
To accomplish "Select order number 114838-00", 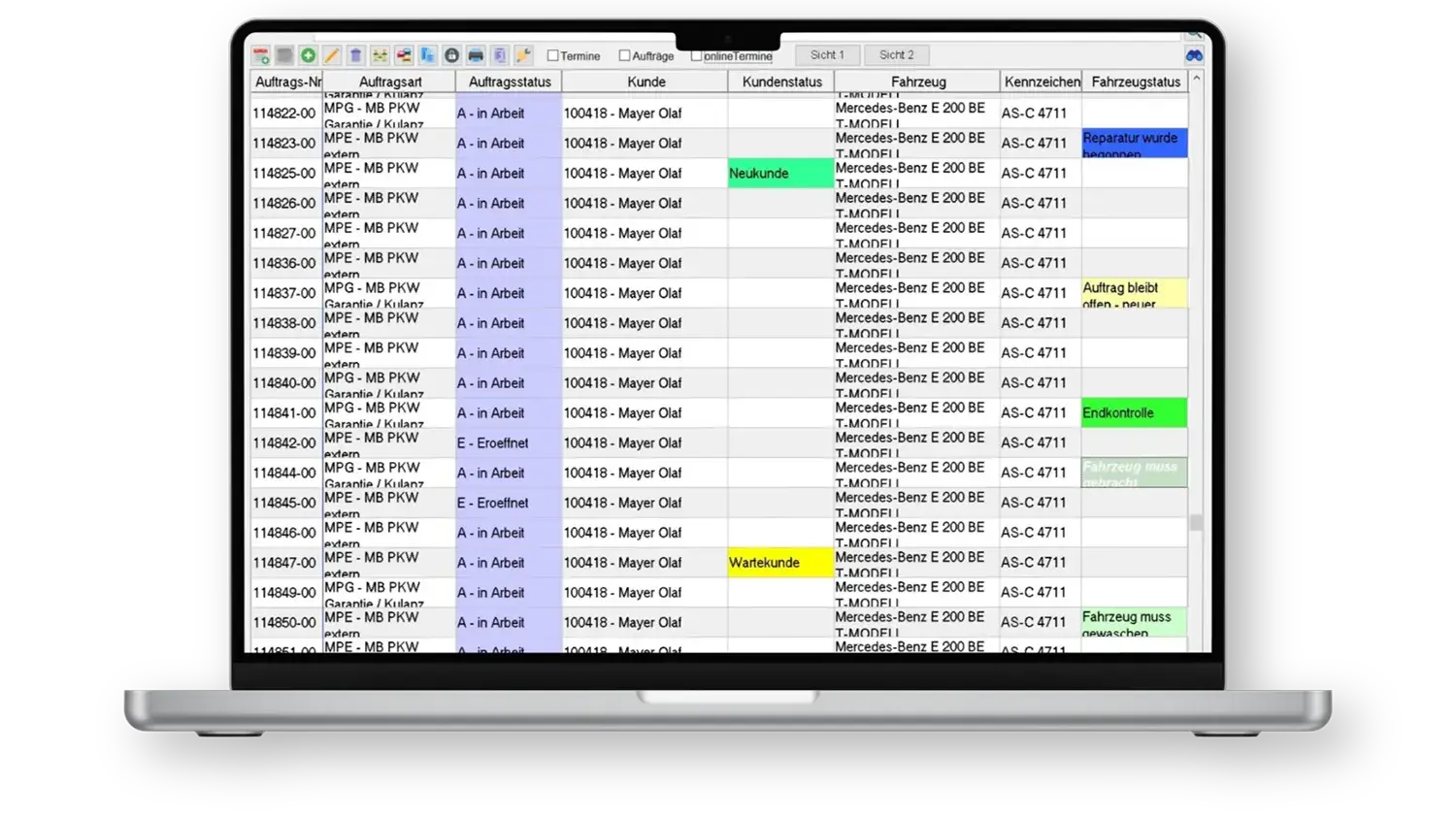I will tap(284, 323).
